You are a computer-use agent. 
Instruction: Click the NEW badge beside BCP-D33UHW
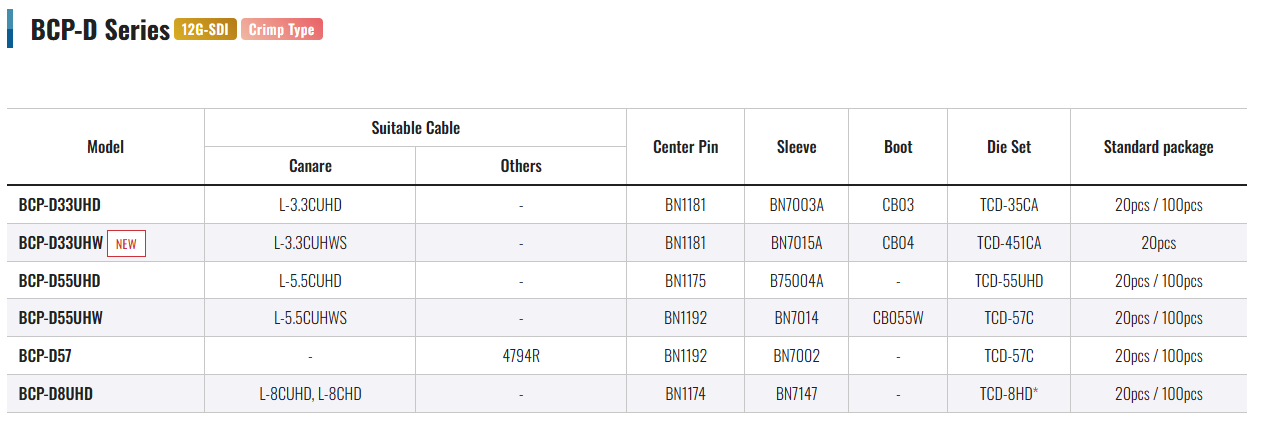pyautogui.click(x=126, y=244)
